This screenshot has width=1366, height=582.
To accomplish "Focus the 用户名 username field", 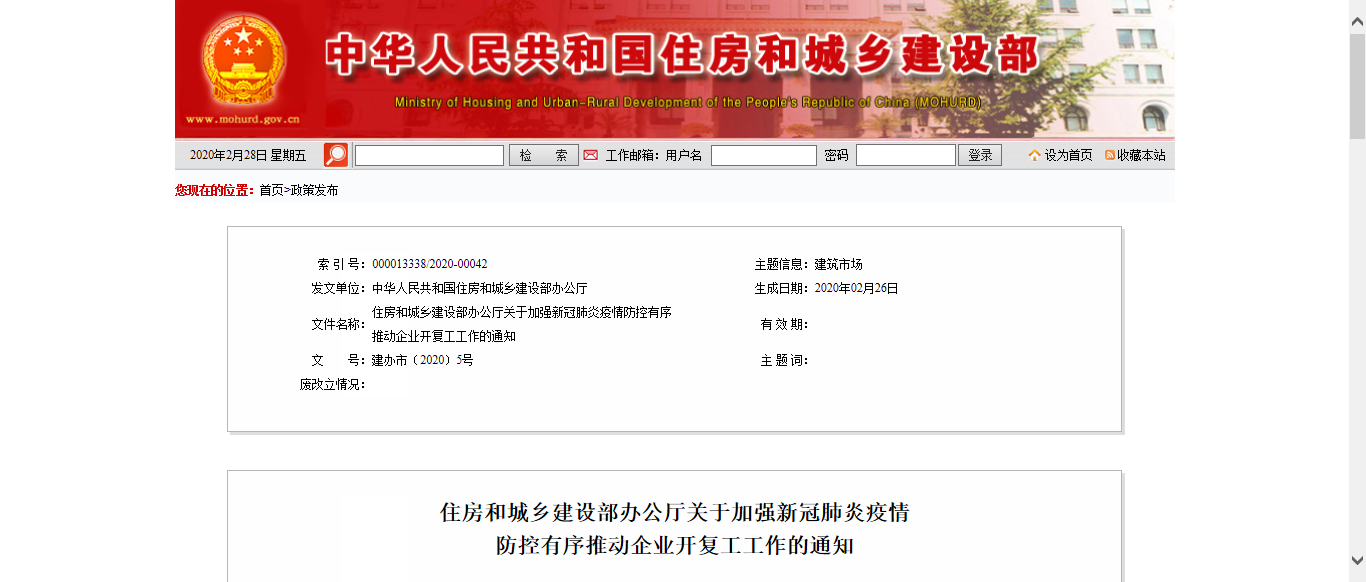I will coord(763,155).
